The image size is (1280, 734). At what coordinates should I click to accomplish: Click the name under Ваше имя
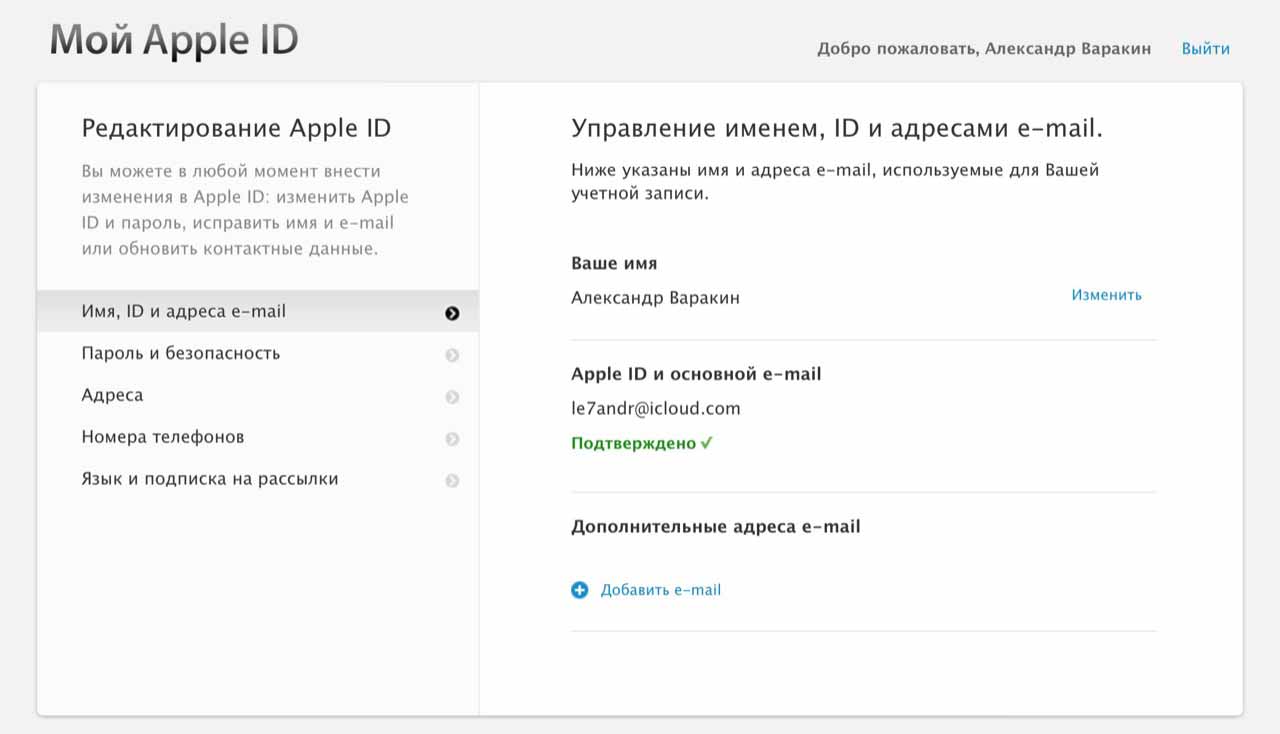tap(655, 298)
